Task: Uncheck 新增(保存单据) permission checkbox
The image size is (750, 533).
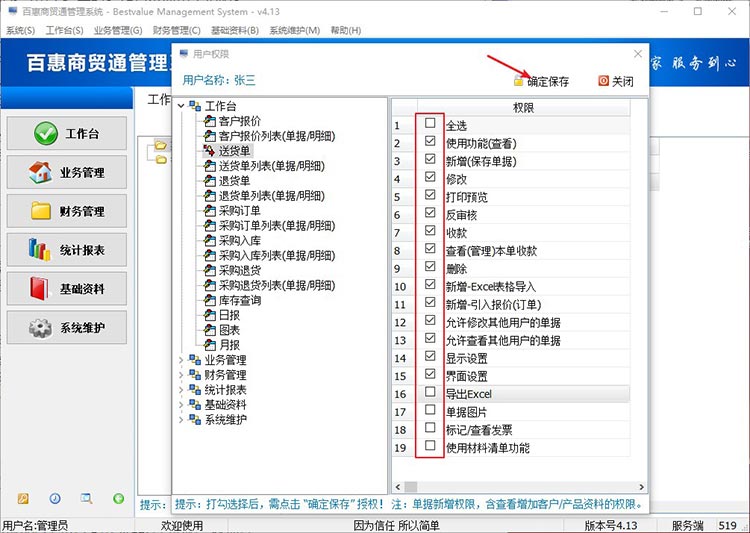Action: 430,159
